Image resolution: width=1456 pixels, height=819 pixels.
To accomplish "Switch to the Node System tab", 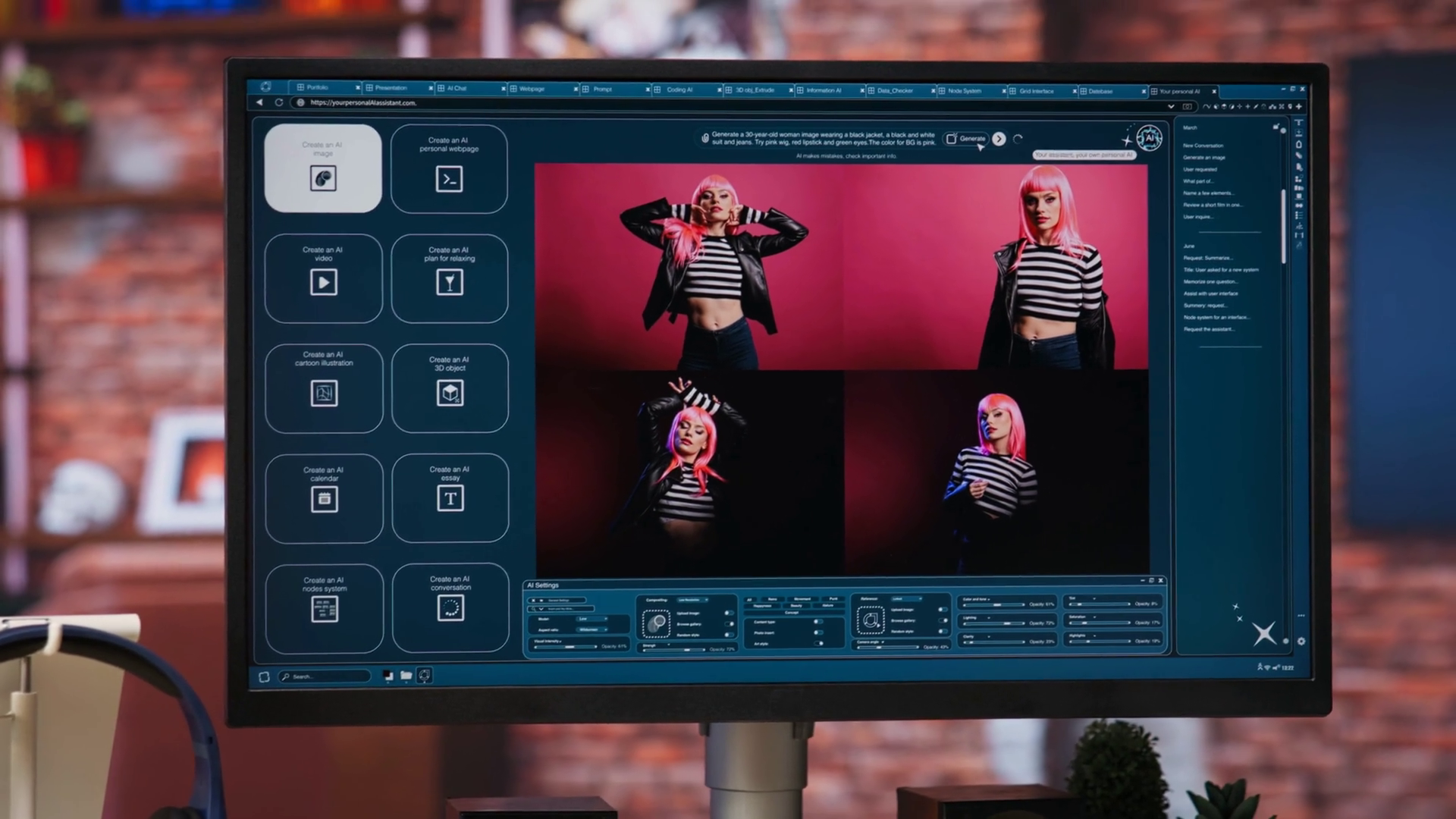I will 964,90.
